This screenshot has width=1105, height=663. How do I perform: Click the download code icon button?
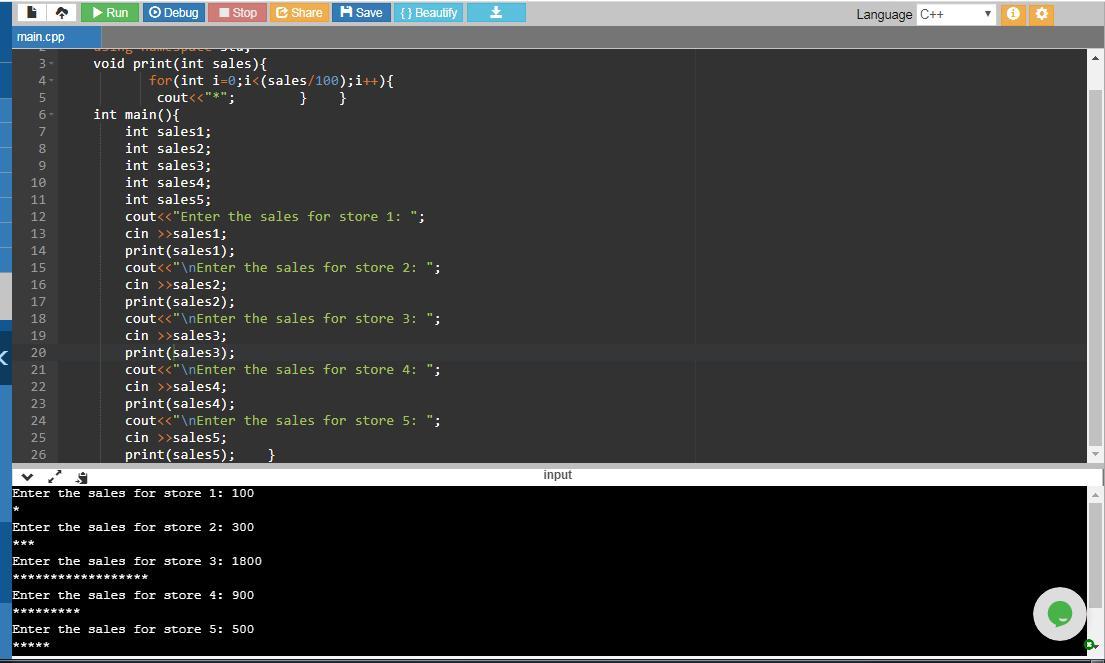click(x=495, y=13)
